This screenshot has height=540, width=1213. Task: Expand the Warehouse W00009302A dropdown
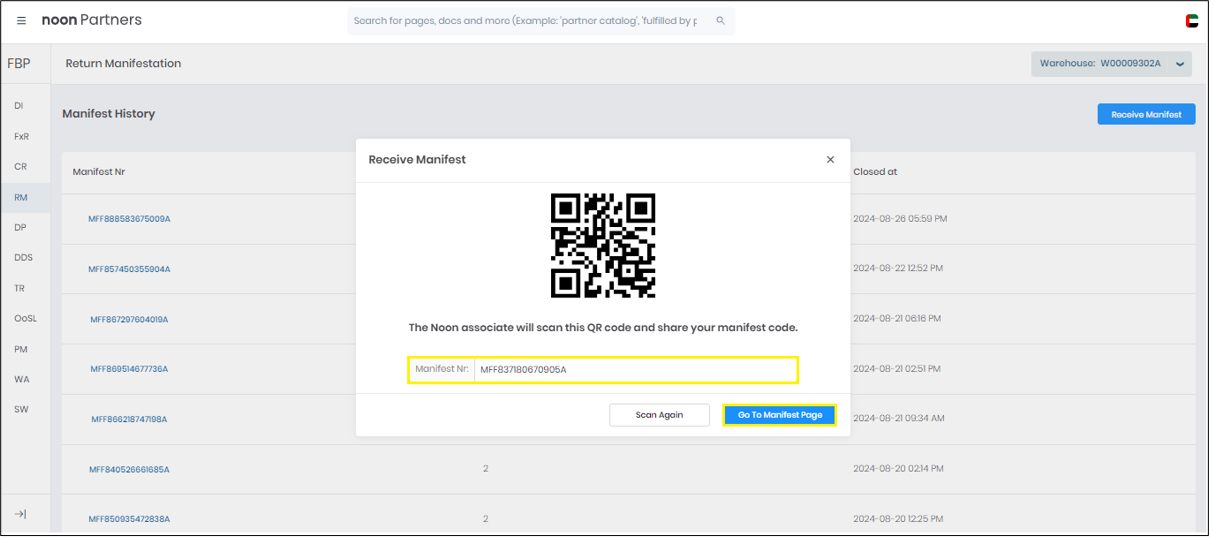click(x=1111, y=64)
